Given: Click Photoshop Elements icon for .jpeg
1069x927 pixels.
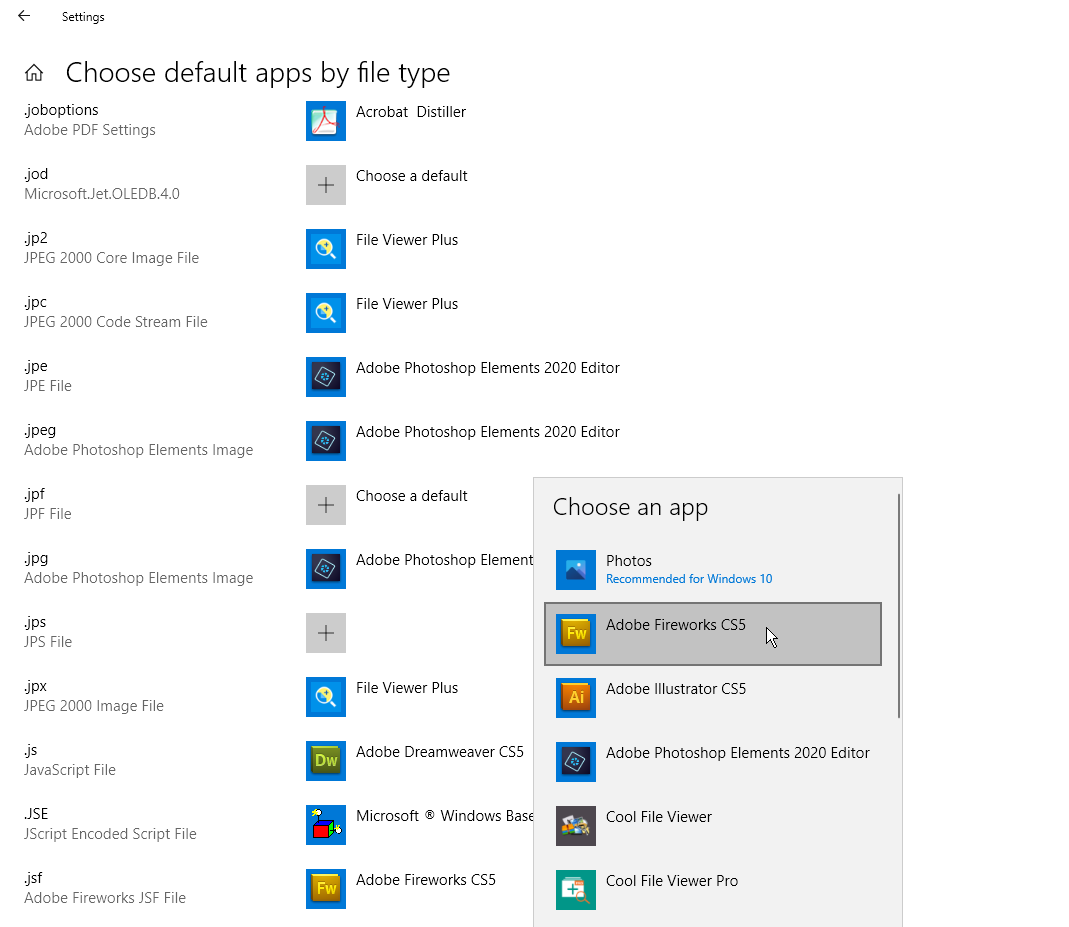Looking at the screenshot, I should (x=326, y=441).
